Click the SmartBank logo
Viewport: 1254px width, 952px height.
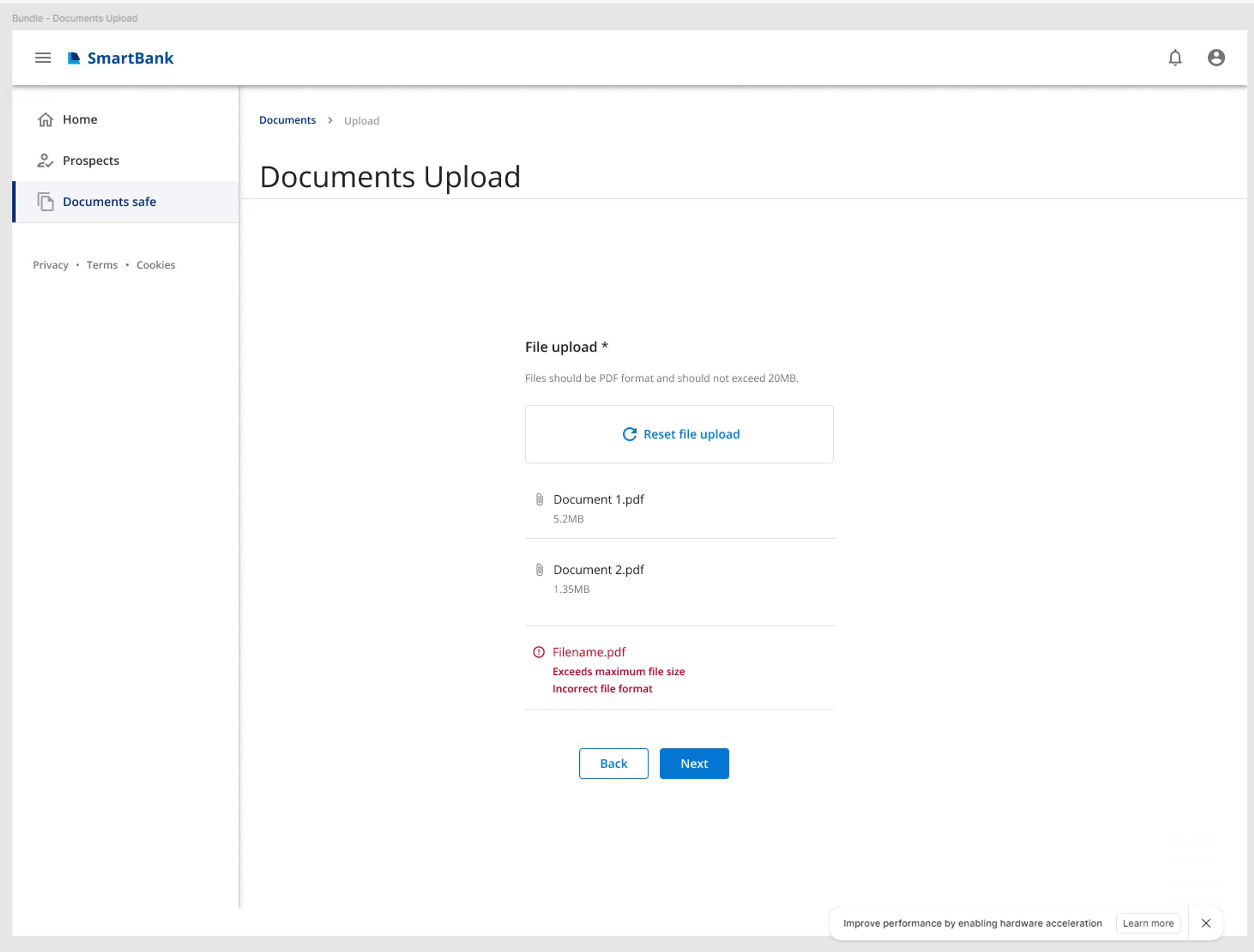(x=121, y=58)
